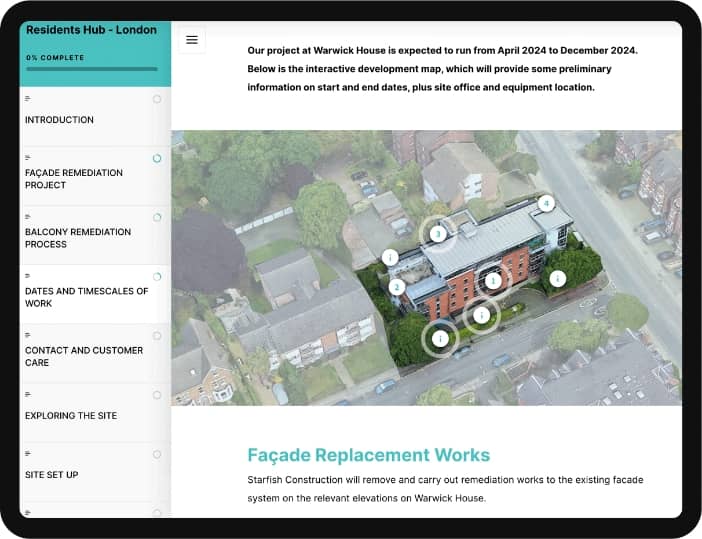Click the Façade Replacement Works heading

369,456
